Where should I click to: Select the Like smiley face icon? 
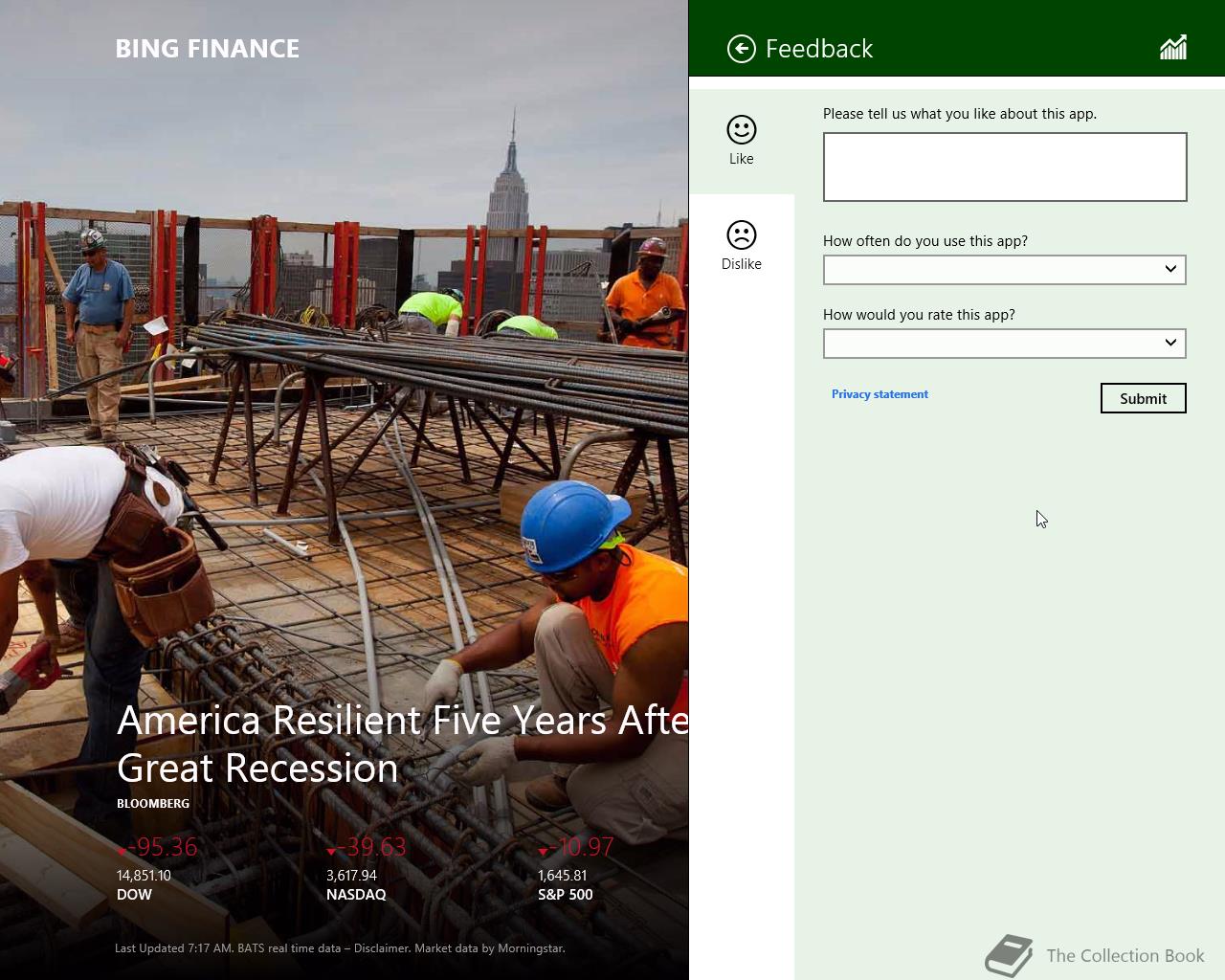tap(741, 130)
